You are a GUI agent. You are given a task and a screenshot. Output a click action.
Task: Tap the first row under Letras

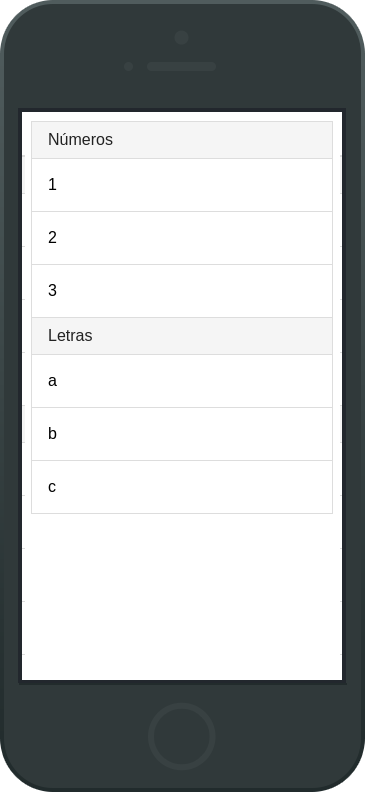182,381
